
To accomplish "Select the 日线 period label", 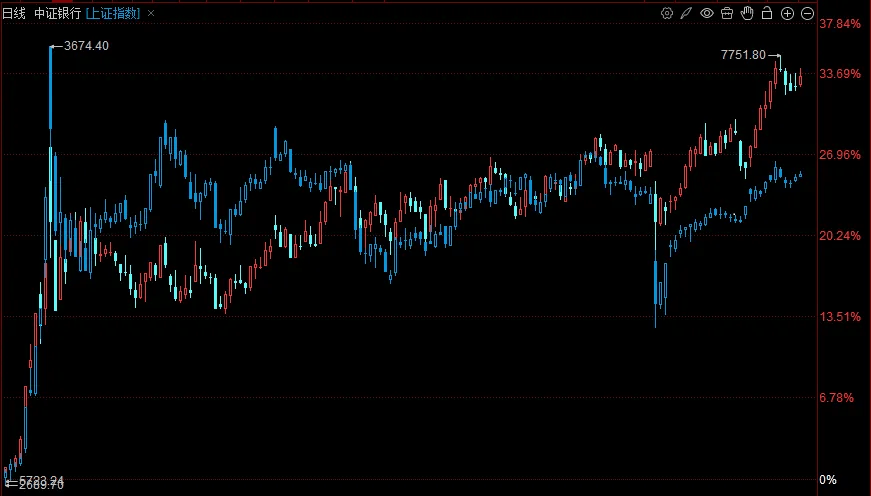I will [14, 13].
